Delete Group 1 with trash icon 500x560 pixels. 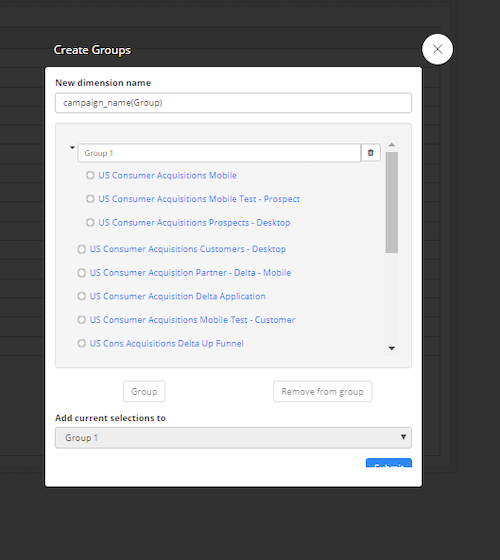coord(370,153)
